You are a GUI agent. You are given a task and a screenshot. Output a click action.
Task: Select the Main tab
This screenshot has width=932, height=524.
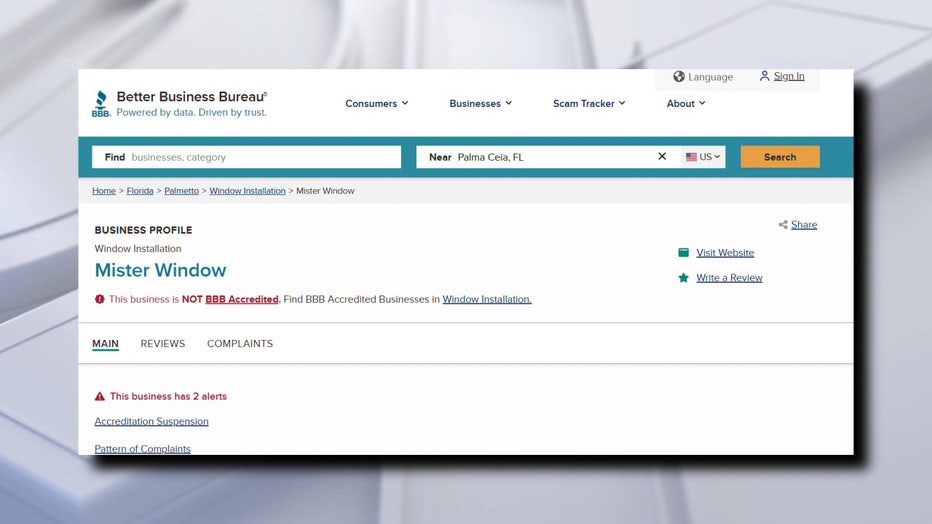[x=105, y=344]
